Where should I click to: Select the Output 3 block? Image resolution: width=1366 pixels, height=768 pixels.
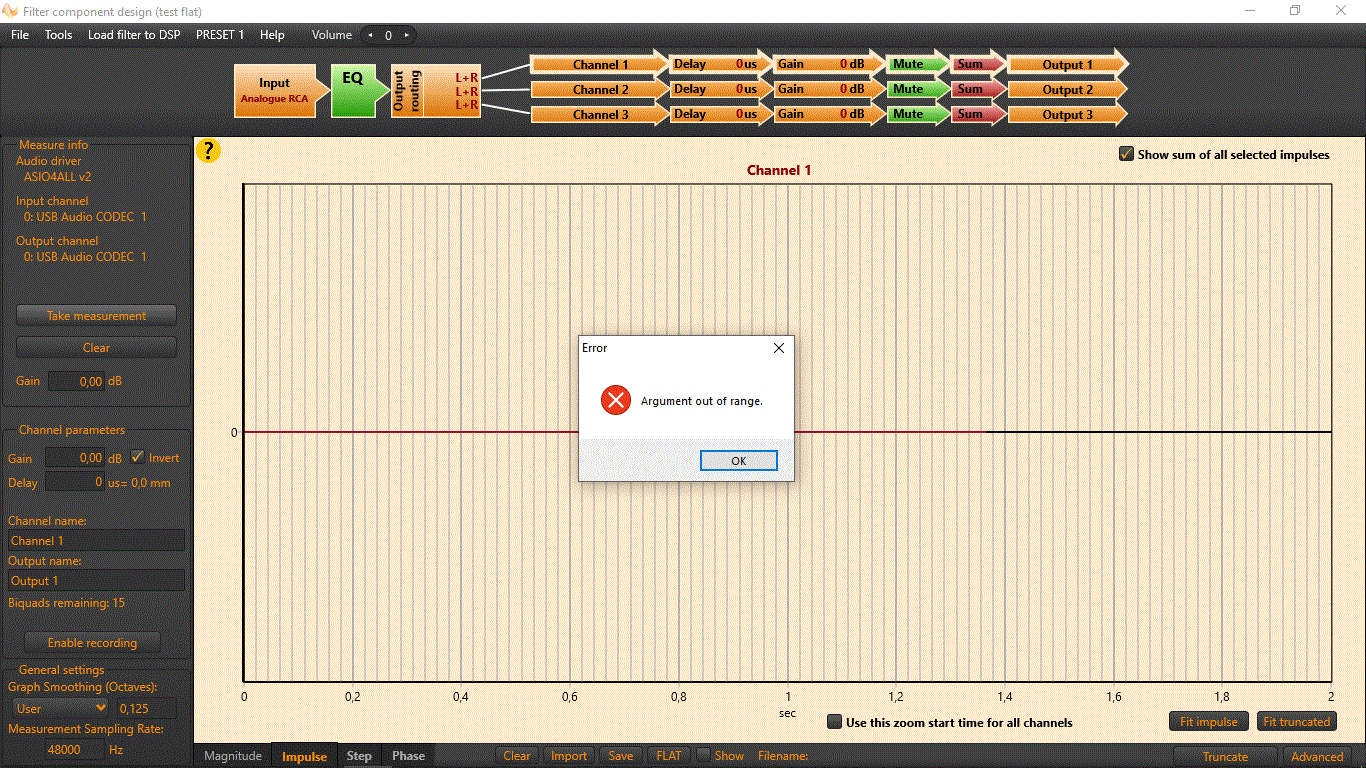coord(1068,115)
